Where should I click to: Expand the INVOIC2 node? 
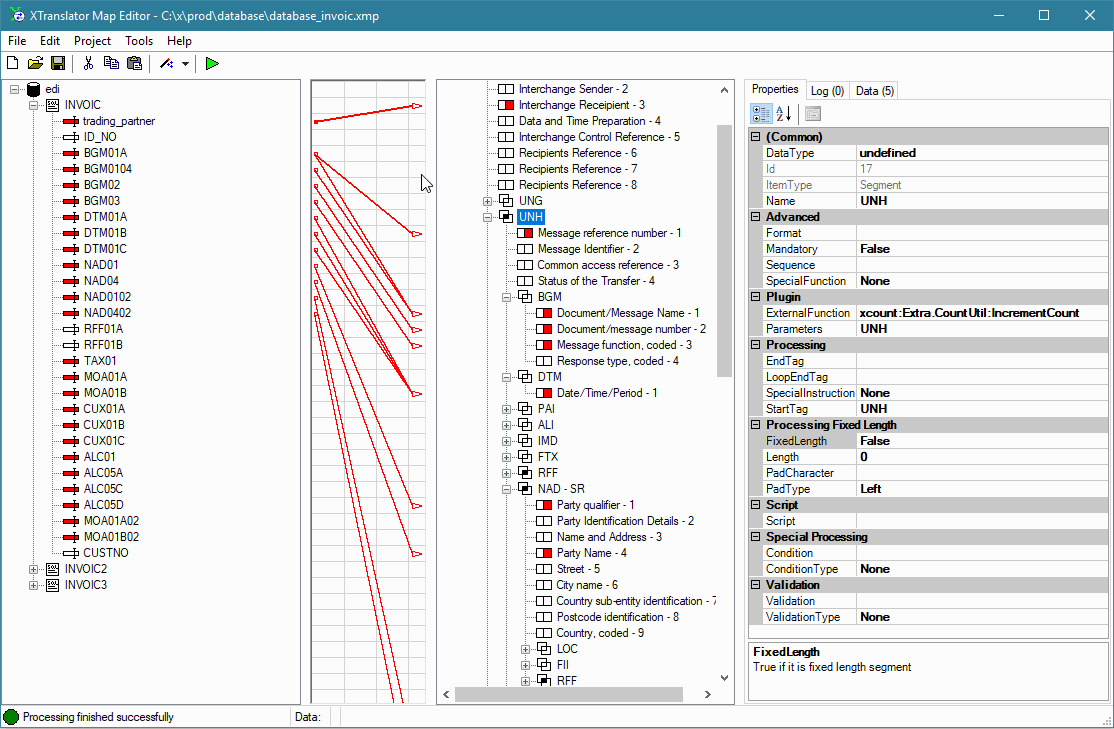(33, 569)
